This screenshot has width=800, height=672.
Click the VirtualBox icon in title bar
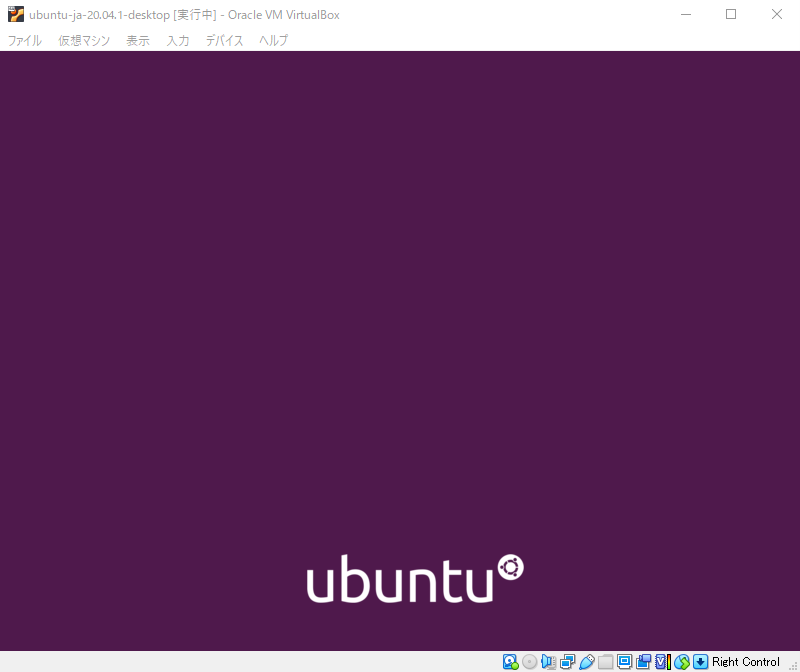click(x=16, y=14)
